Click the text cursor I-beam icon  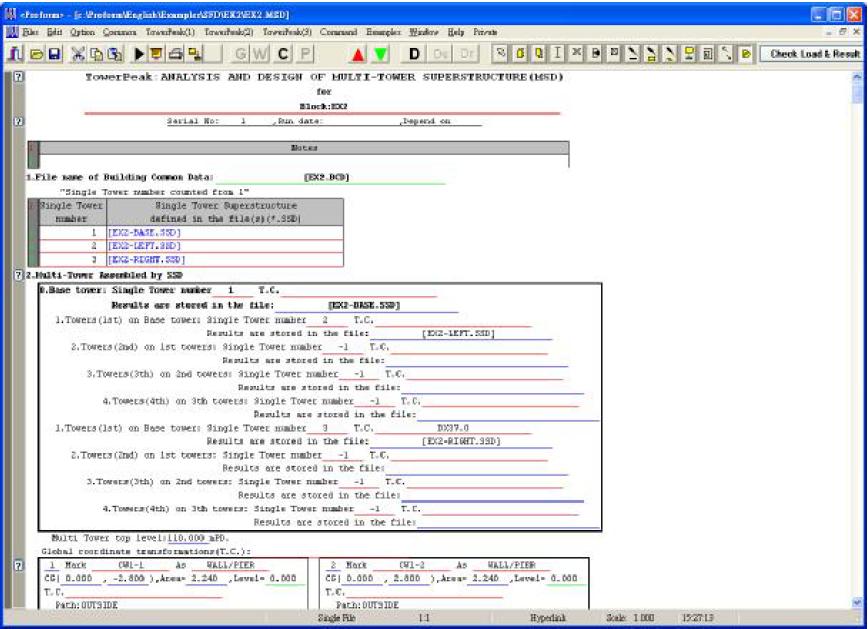click(557, 54)
